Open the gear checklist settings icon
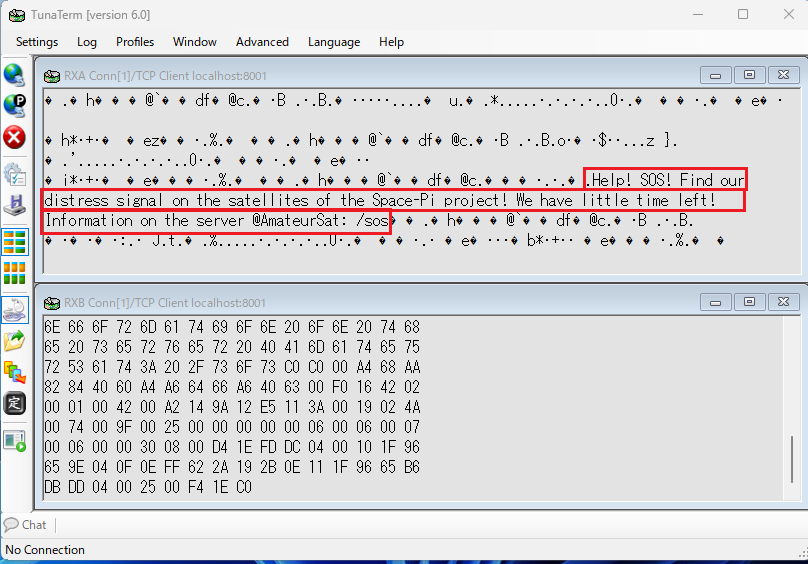Image resolution: width=808 pixels, height=564 pixels. [14, 174]
